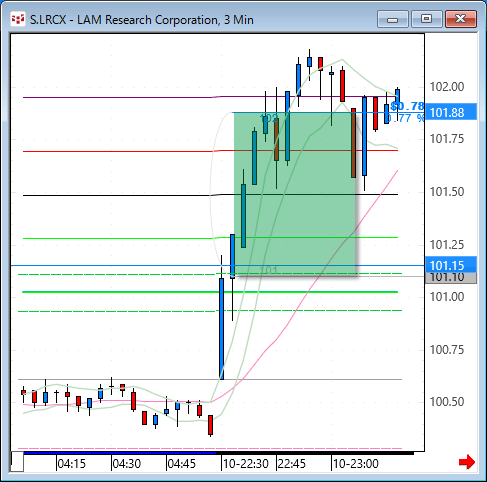The image size is (487, 482).
Task: Select the thick green horizontal line
Action: (210, 292)
